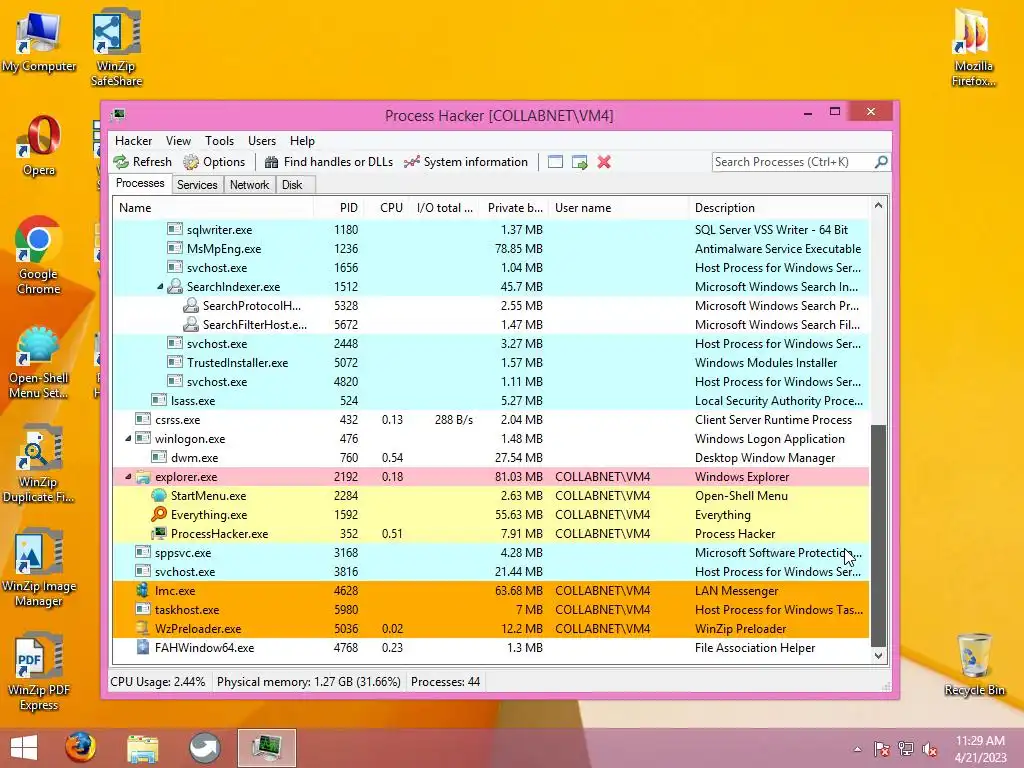This screenshot has width=1024, height=768.
Task: Collapse the winlogon.exe tree node
Action: point(128,439)
